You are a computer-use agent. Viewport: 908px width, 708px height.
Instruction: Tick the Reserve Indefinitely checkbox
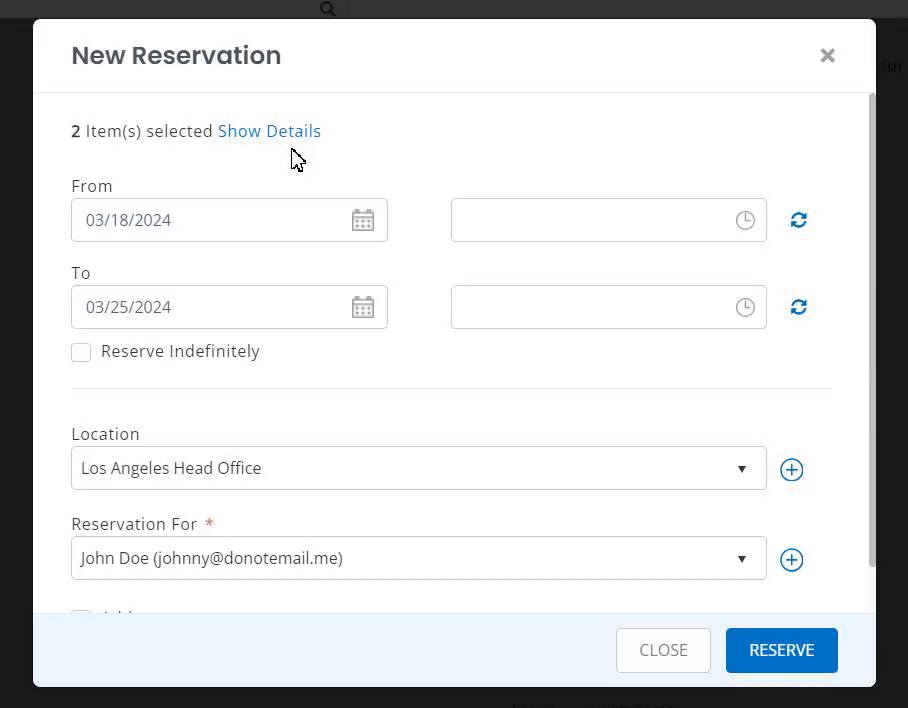[x=81, y=352]
